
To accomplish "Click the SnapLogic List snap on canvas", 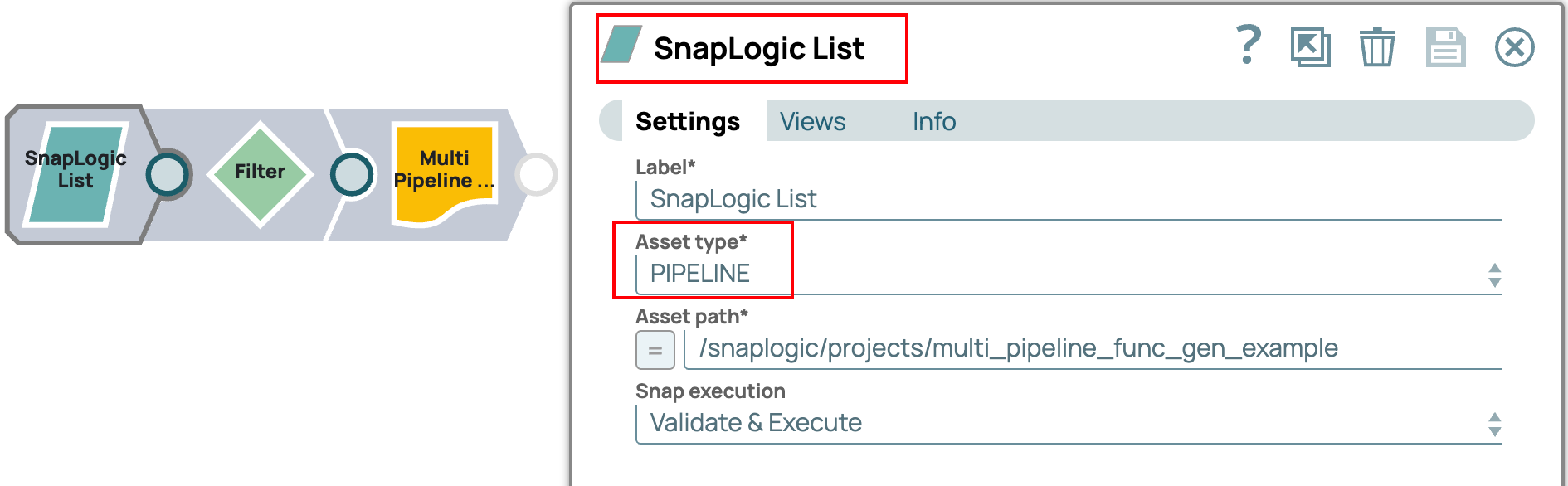I will coord(75,174).
